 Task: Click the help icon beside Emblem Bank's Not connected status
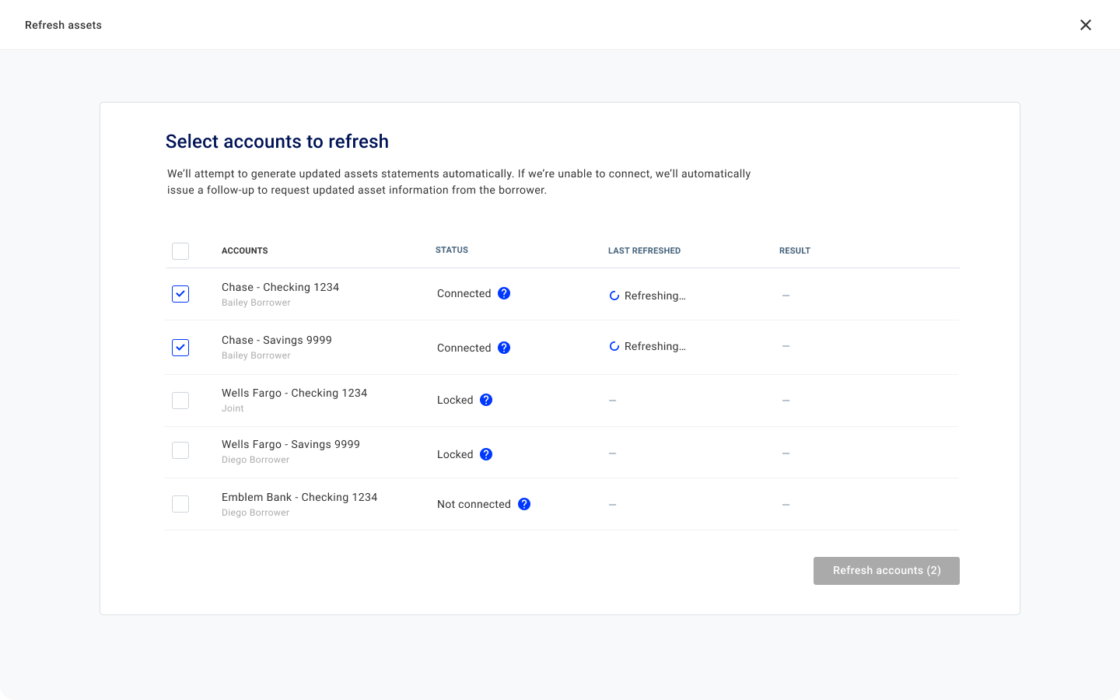[x=525, y=504]
